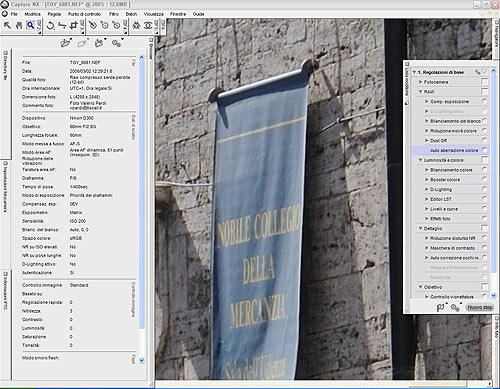500x389 pixels.
Task: Expand Controllo vignettatura settings
Action: [426, 296]
